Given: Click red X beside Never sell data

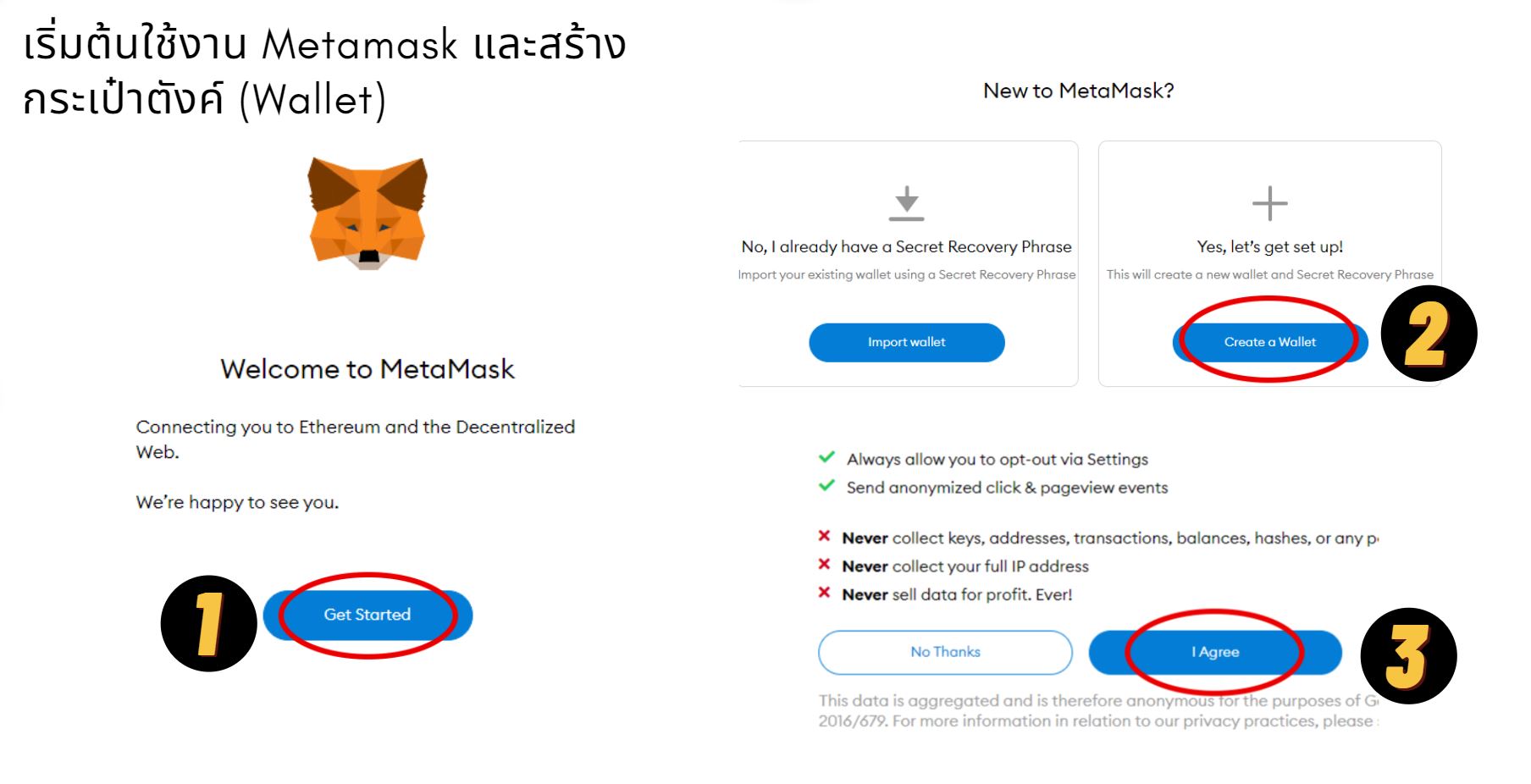Looking at the screenshot, I should point(824,593).
